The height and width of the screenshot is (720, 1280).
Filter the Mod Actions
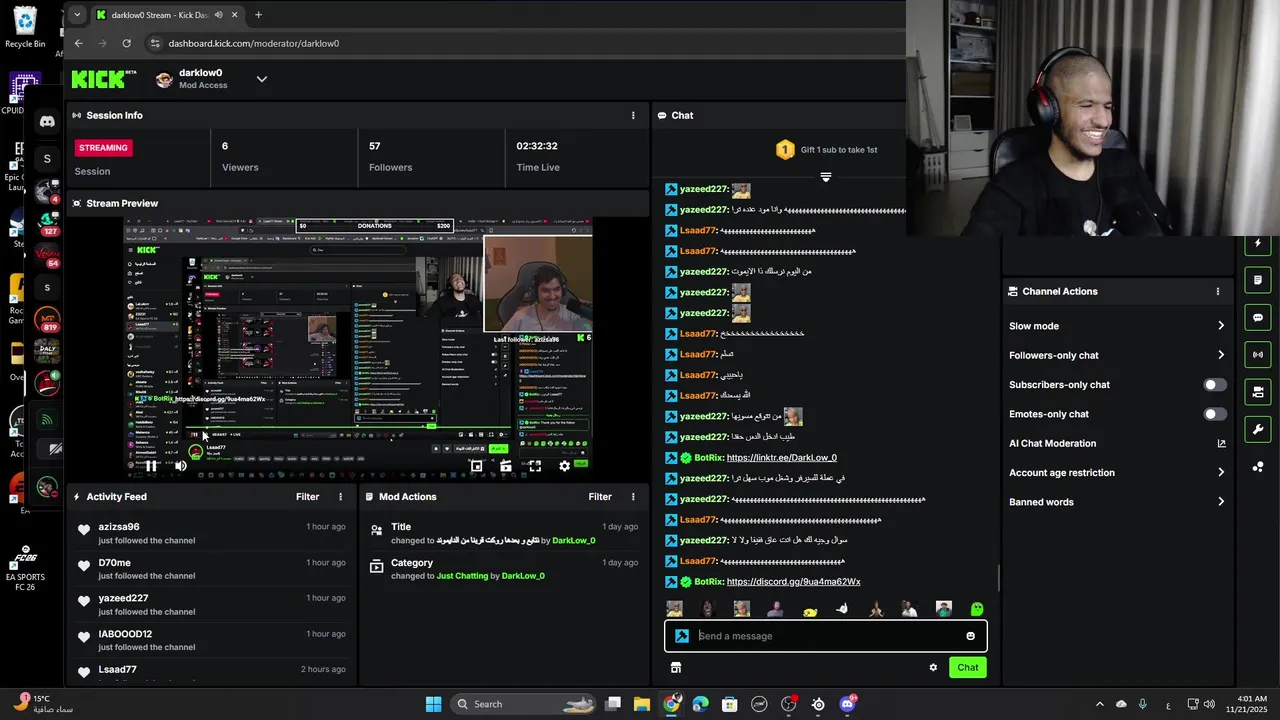click(600, 497)
